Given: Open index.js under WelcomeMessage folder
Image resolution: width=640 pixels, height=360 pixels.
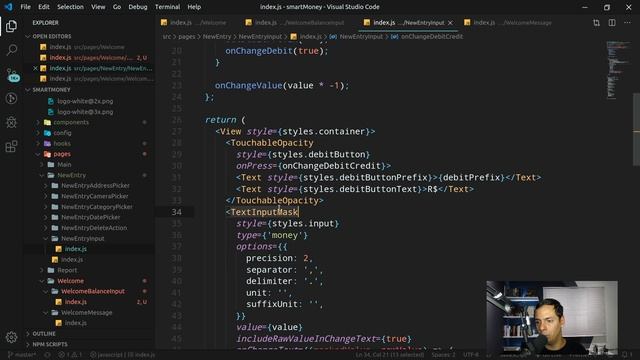Looking at the screenshot, I should [x=76, y=323].
